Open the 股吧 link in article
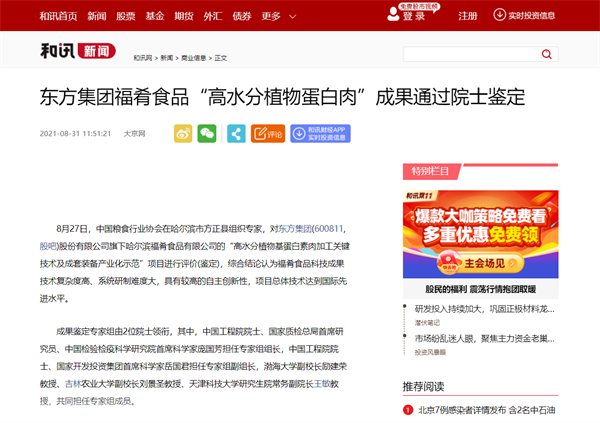Image resolution: width=600 pixels, height=423 pixels. pyautogui.click(x=48, y=246)
